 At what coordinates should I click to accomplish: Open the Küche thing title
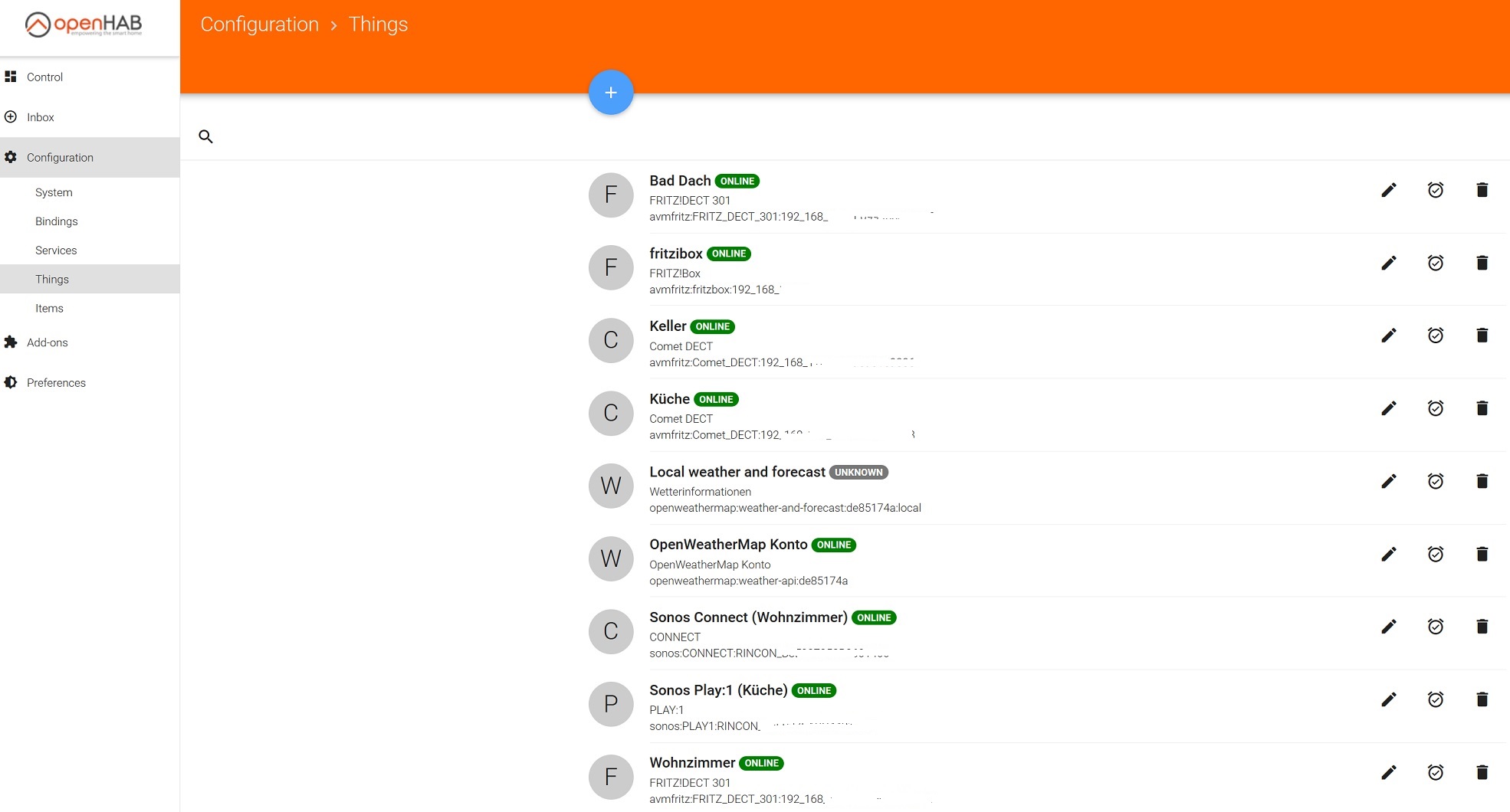(669, 399)
